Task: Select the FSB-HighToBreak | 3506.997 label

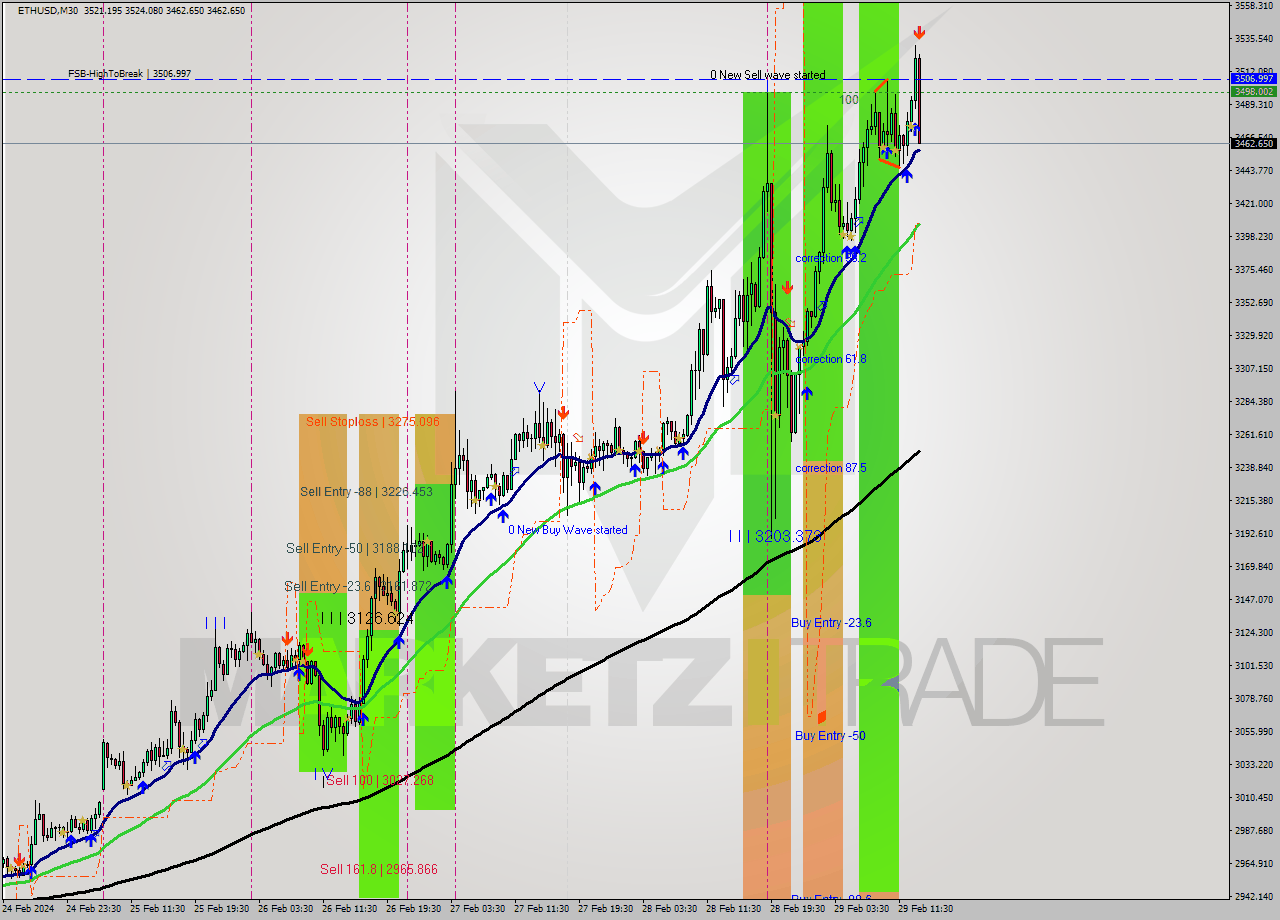Action: pyautogui.click(x=129, y=74)
